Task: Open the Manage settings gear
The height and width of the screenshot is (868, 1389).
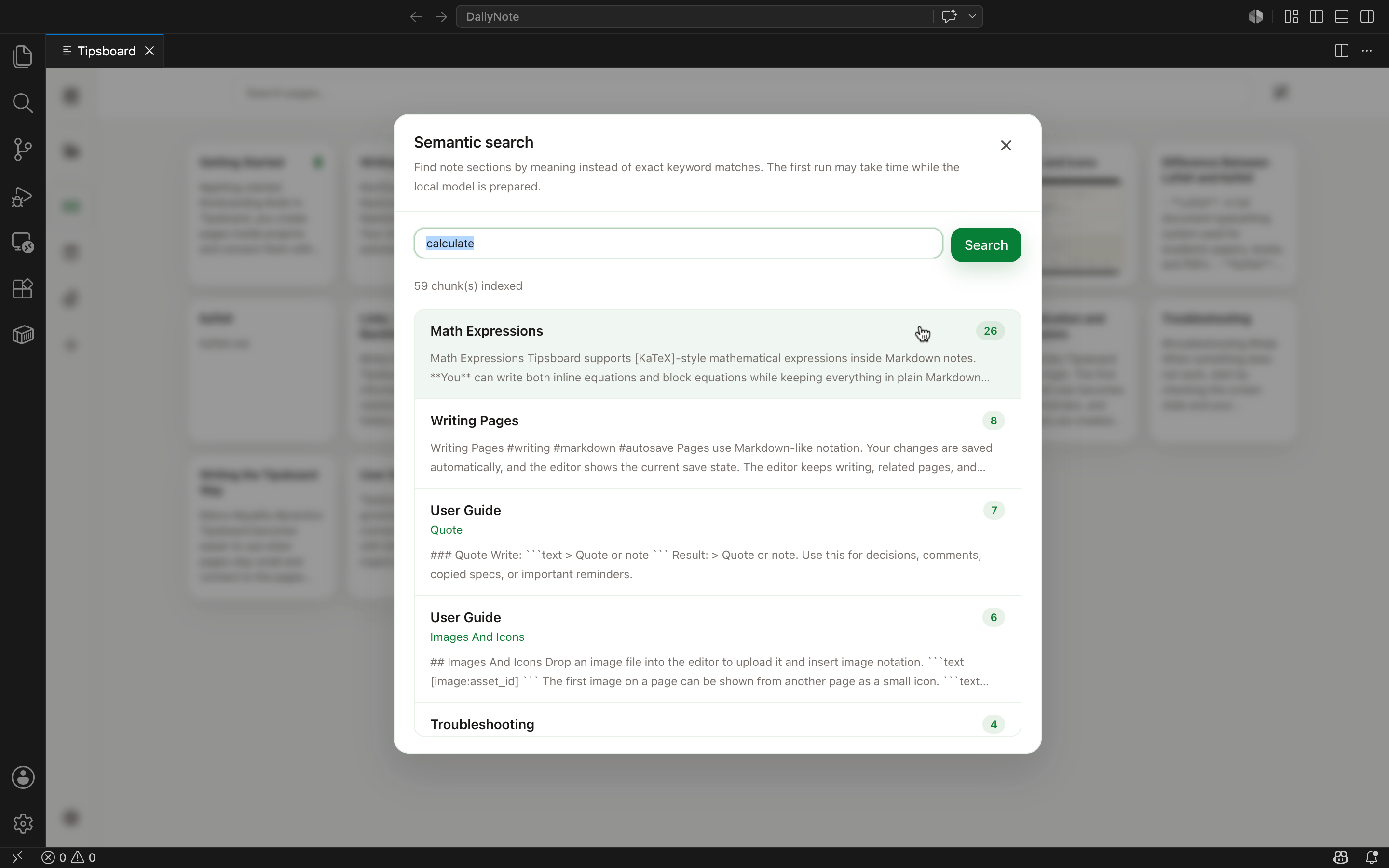Action: tap(23, 823)
